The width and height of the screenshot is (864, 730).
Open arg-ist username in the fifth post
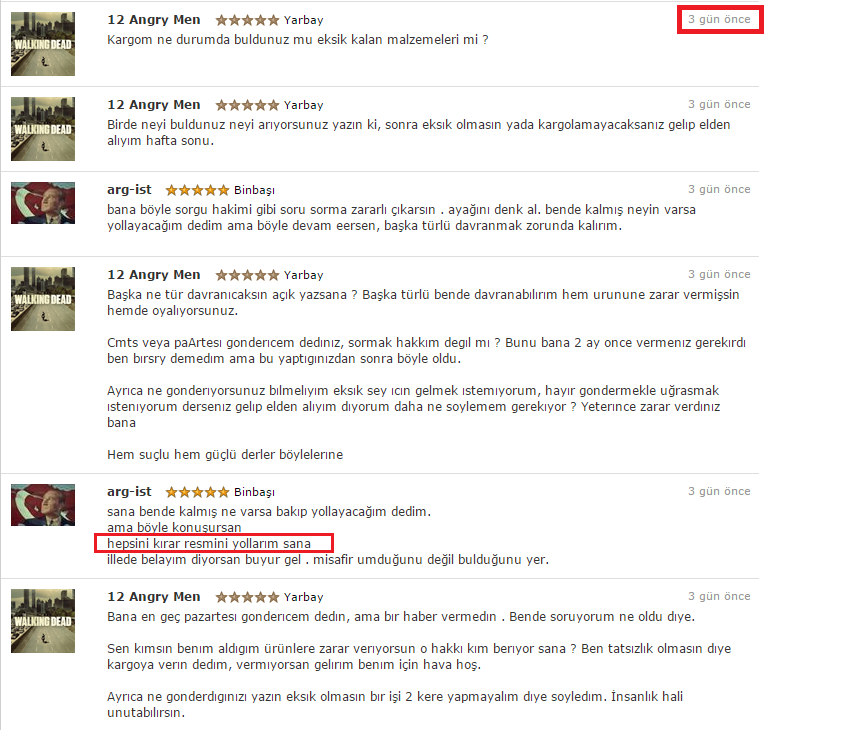pyautogui.click(x=129, y=491)
